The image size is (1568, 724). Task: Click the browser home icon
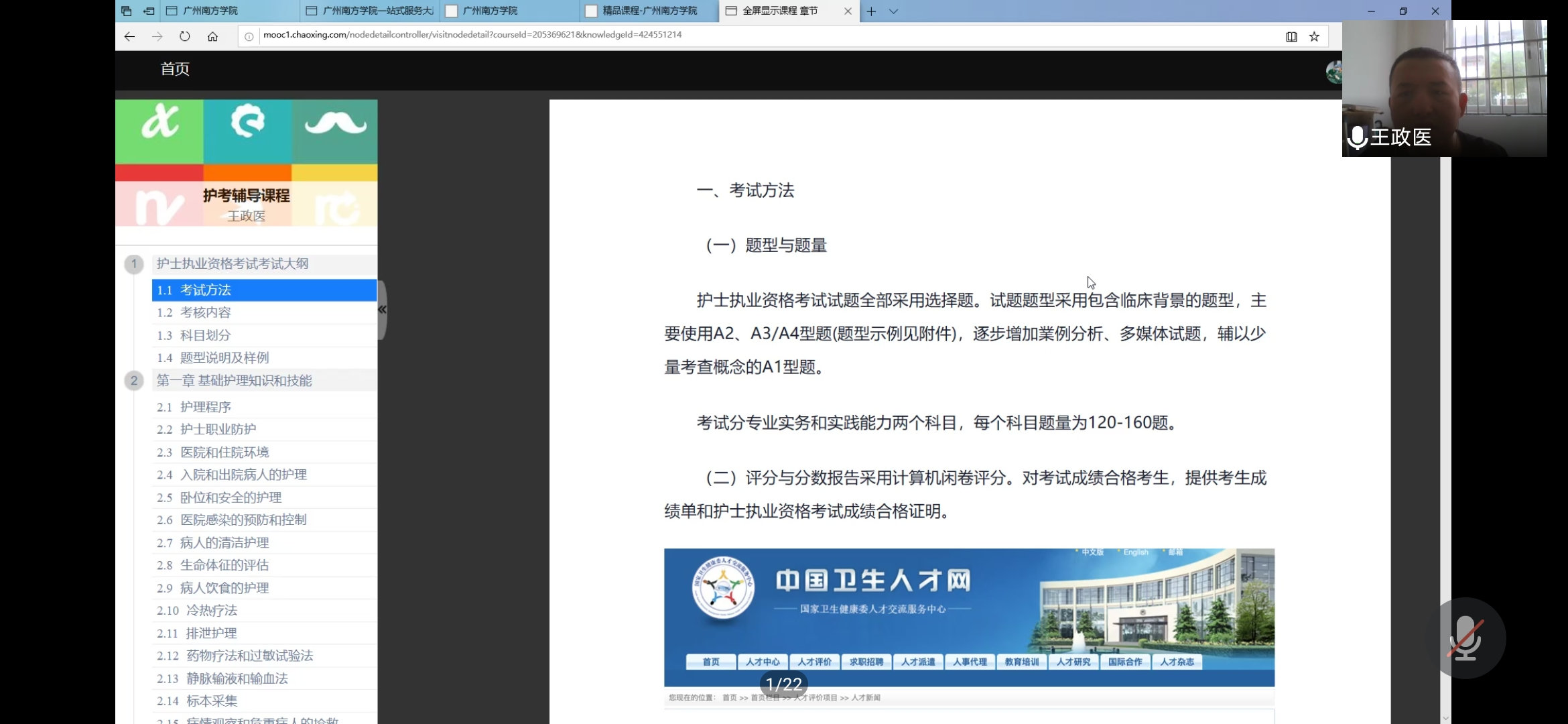pyautogui.click(x=212, y=36)
